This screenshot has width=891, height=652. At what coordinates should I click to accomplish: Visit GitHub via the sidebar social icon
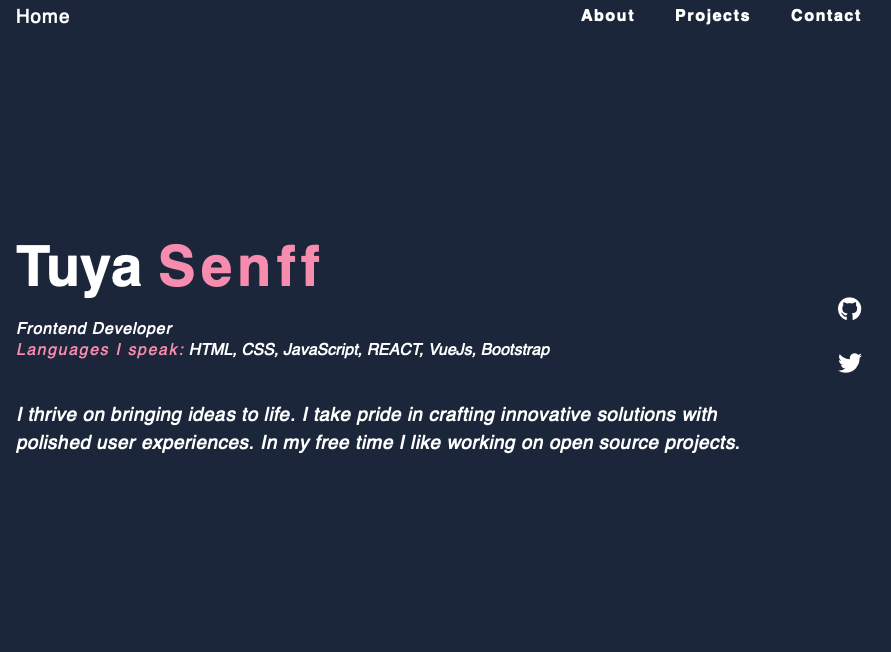849,309
